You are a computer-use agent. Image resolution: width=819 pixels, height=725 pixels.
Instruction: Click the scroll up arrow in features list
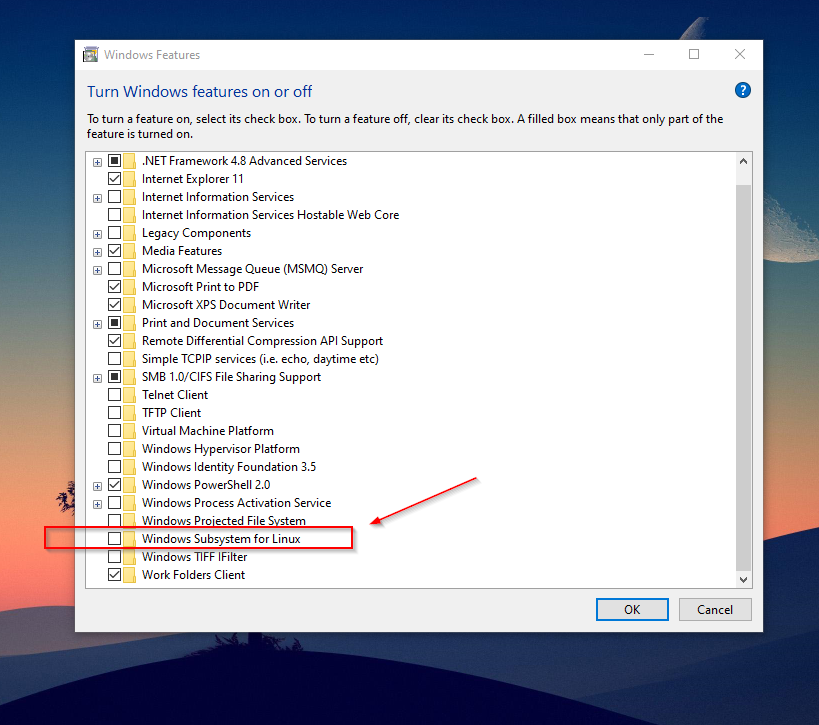coord(743,161)
